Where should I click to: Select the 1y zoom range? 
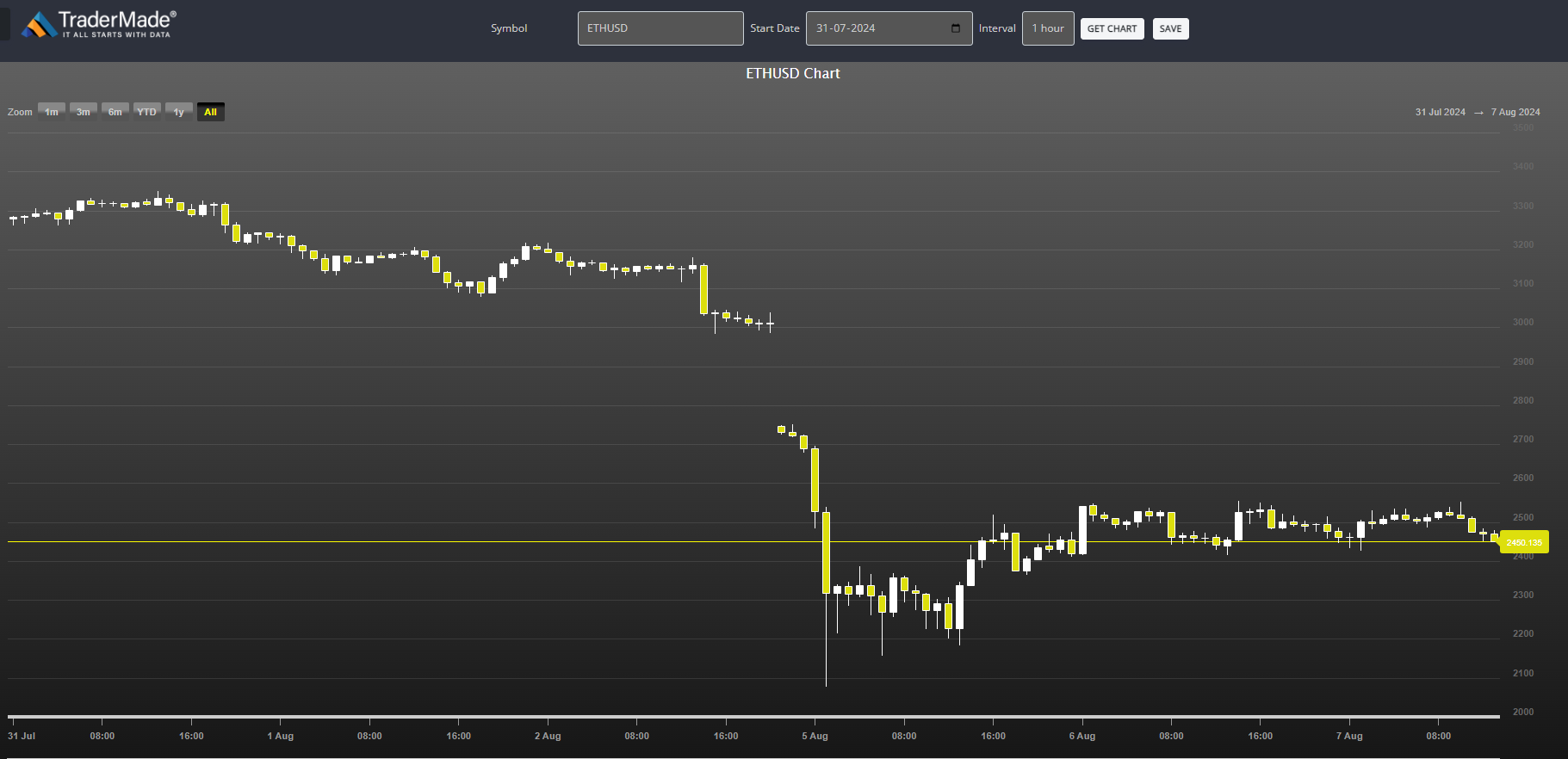[x=179, y=112]
